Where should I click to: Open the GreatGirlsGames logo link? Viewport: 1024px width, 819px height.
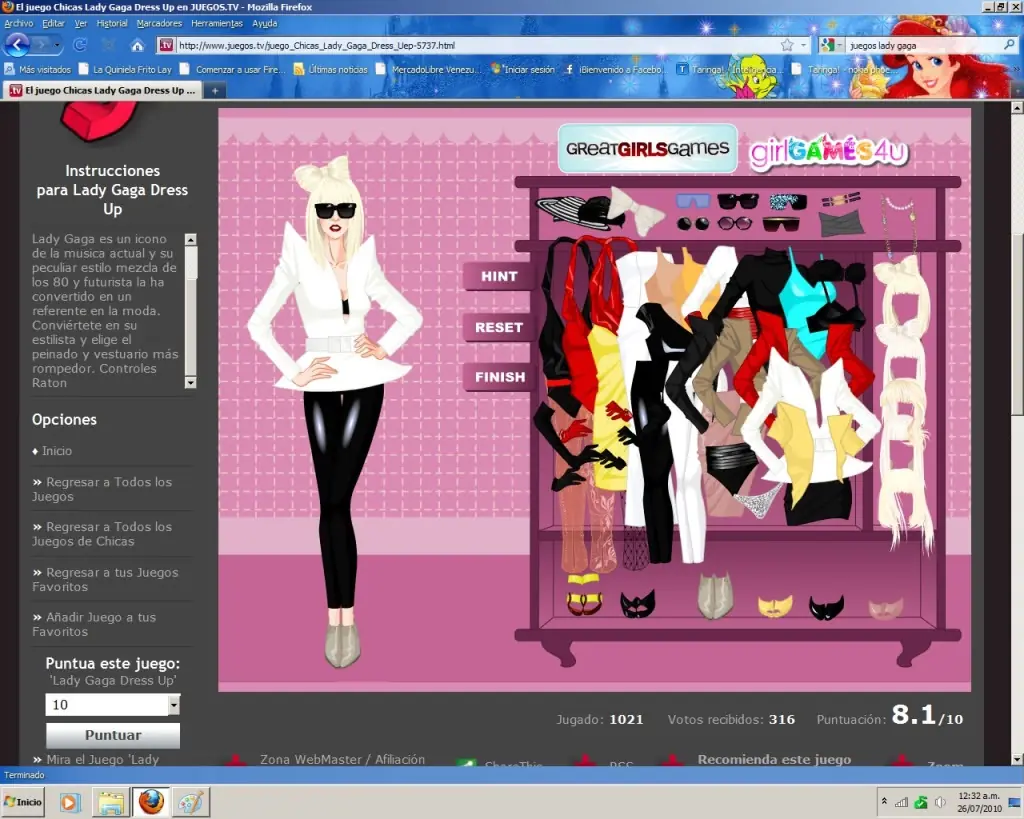[647, 149]
